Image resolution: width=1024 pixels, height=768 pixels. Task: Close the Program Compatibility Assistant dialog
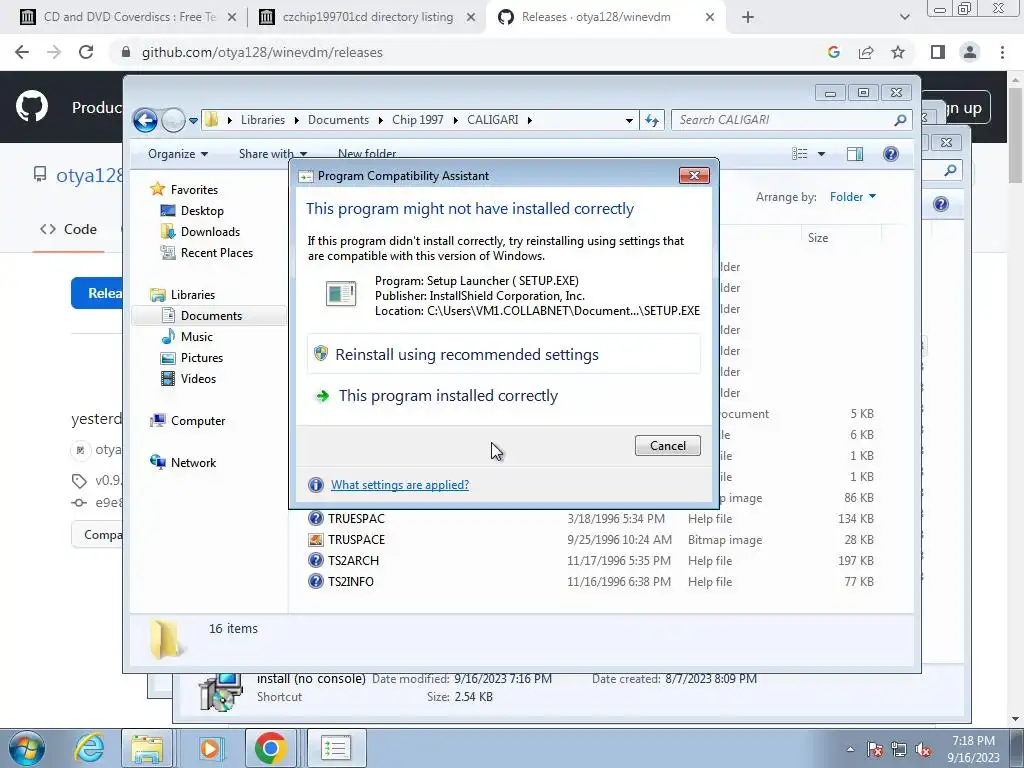(694, 175)
